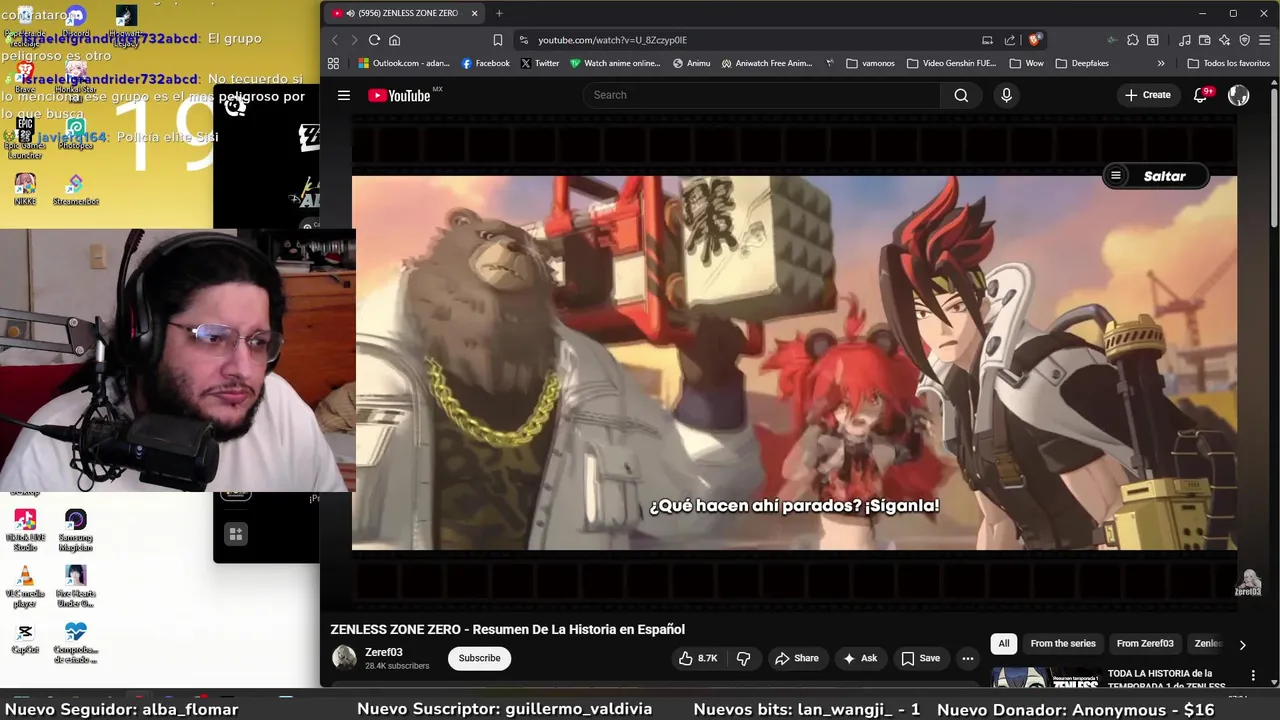The image size is (1280, 720).
Task: Open the TikTok LIVE Studio shortcut
Action: (25, 531)
